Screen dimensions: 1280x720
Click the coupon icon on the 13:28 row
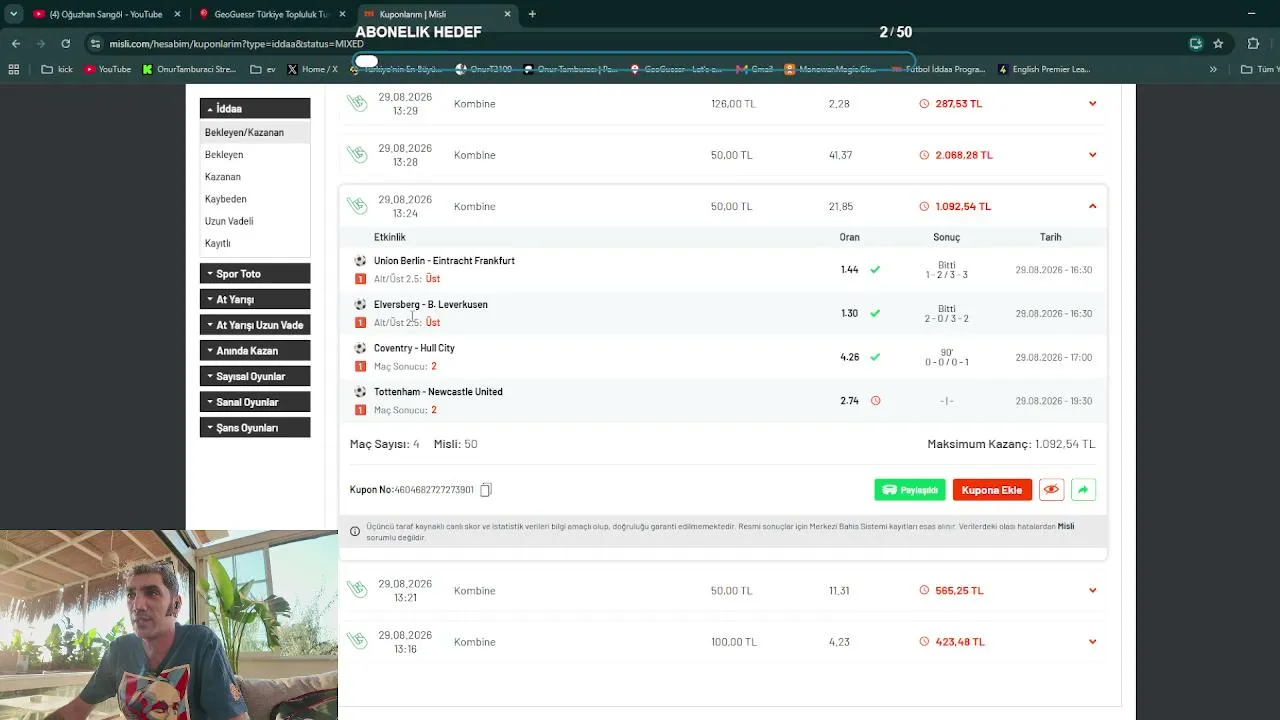coord(357,155)
